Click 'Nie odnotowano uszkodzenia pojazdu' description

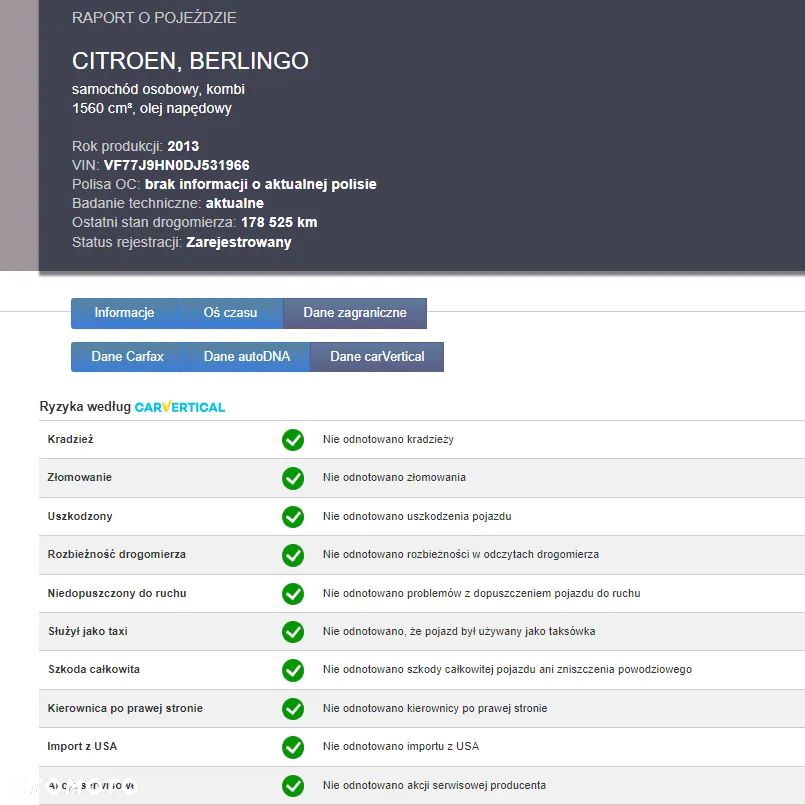tap(417, 516)
